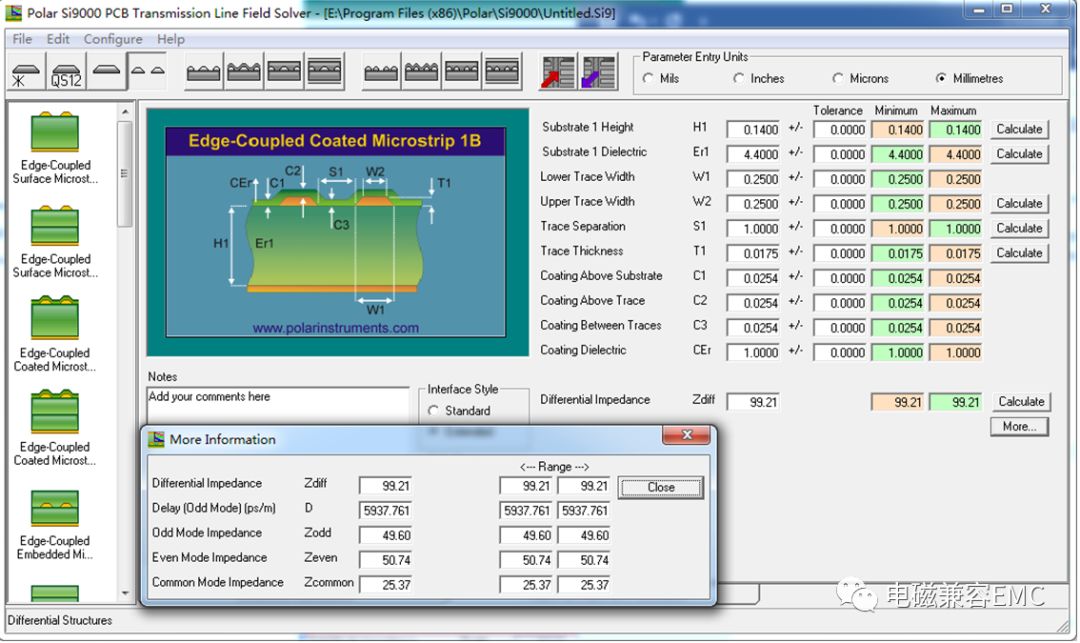
Task: Calculate Differential Impedance Zdiff
Action: pyautogui.click(x=1021, y=401)
